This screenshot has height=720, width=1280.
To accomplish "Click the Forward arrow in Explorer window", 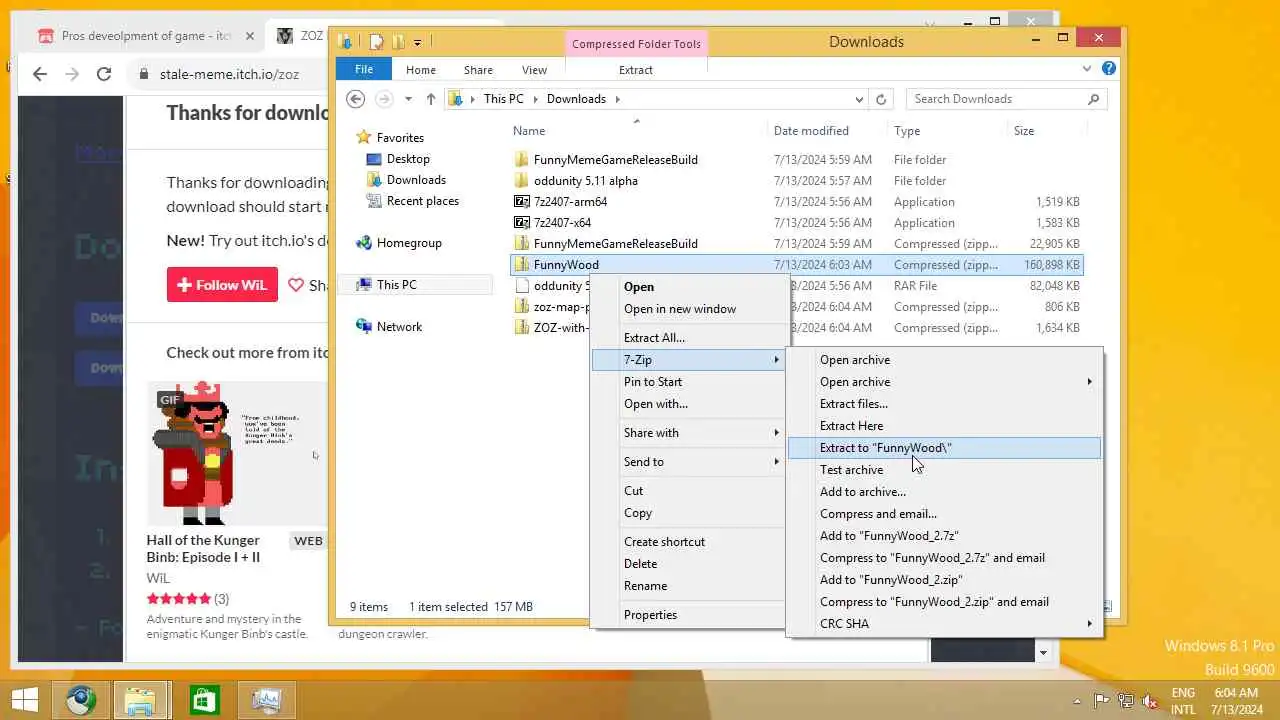I will (384, 99).
